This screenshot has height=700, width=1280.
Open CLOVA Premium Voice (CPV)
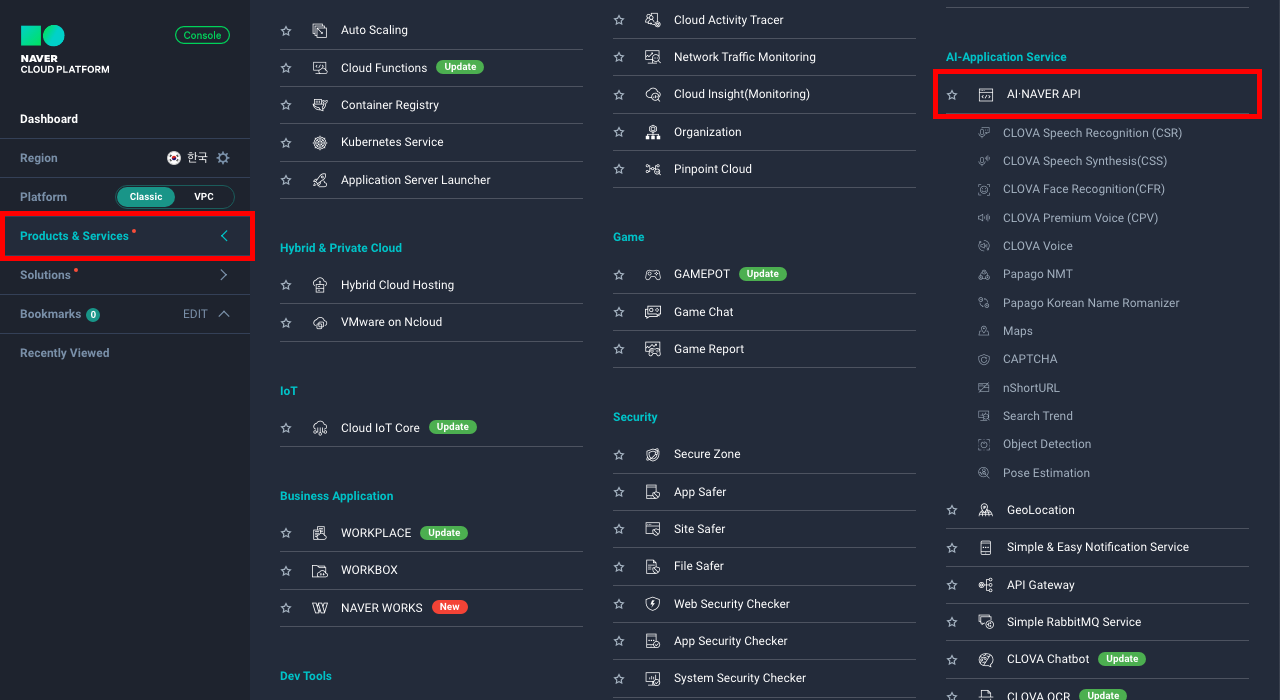(x=1080, y=218)
